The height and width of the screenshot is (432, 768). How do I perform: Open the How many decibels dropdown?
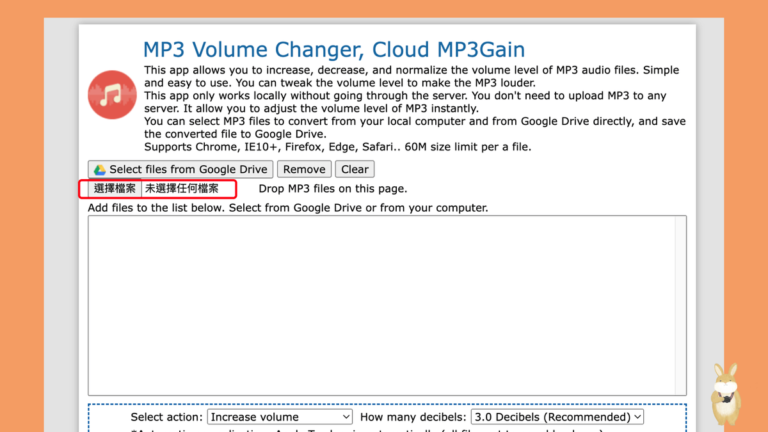(557, 417)
